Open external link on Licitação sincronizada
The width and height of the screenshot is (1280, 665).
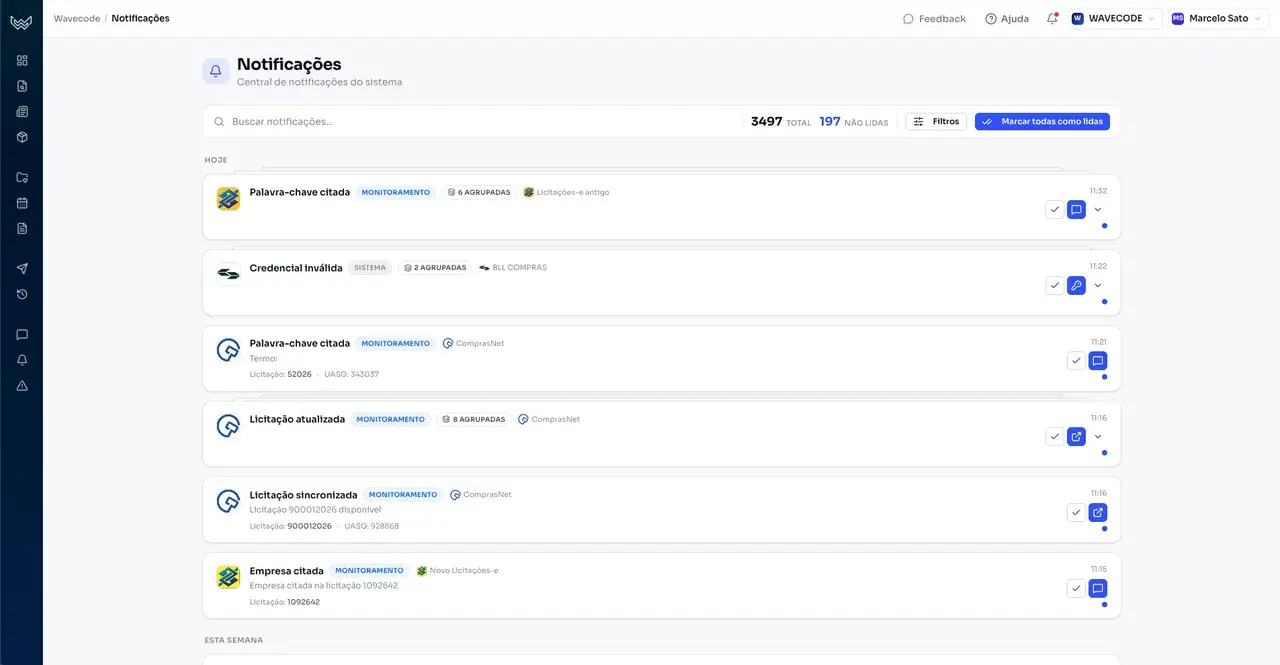(1097, 512)
